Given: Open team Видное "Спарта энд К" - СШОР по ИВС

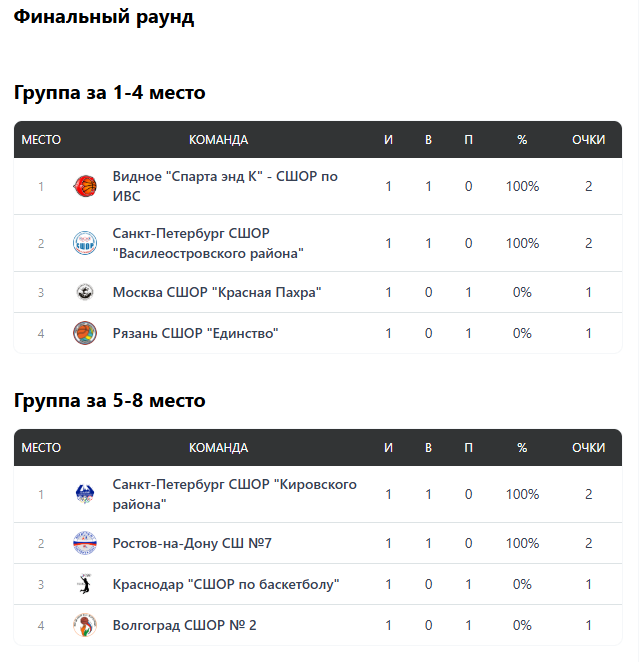Looking at the screenshot, I should (225, 186).
